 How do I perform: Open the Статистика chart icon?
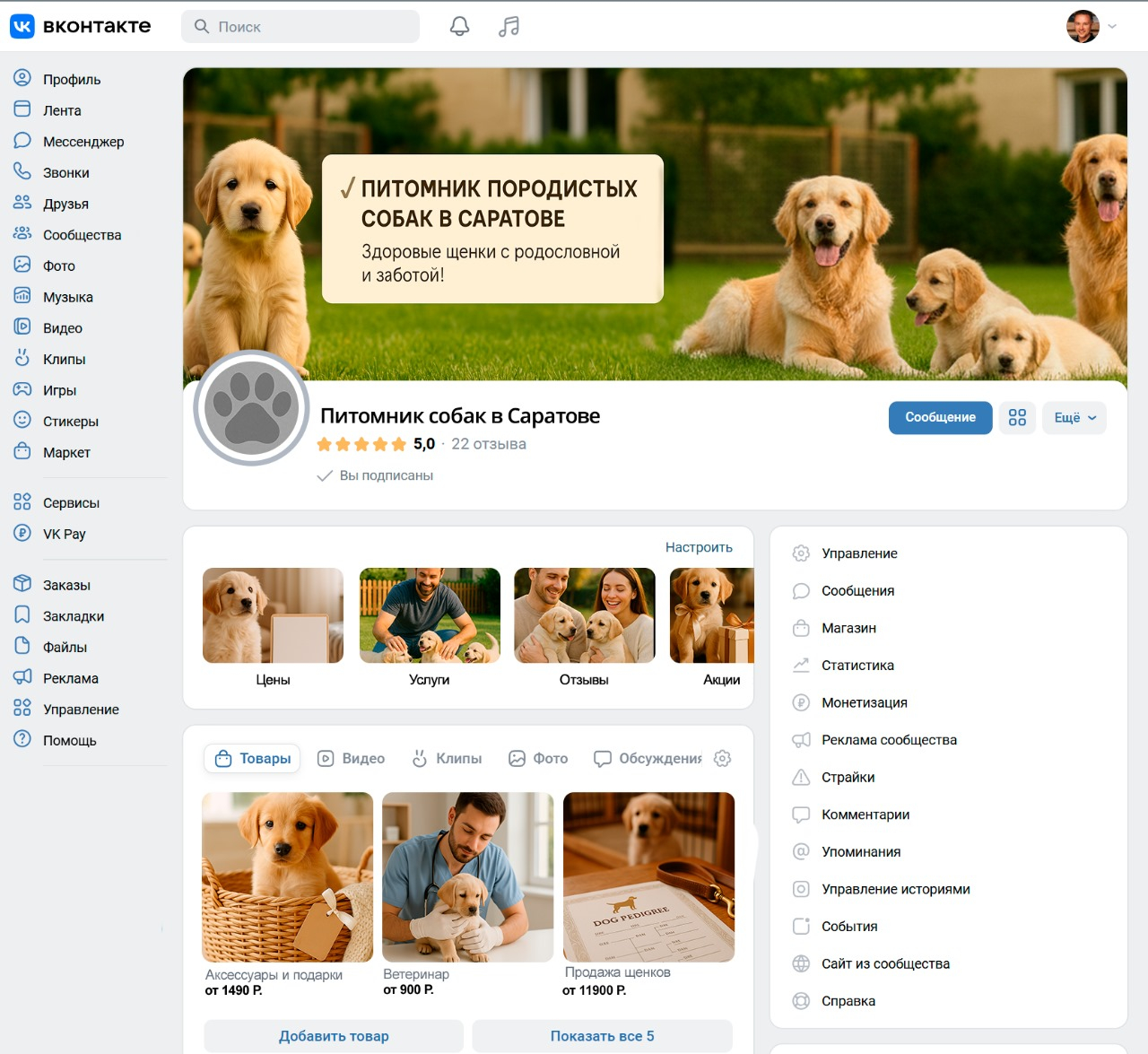pos(801,665)
